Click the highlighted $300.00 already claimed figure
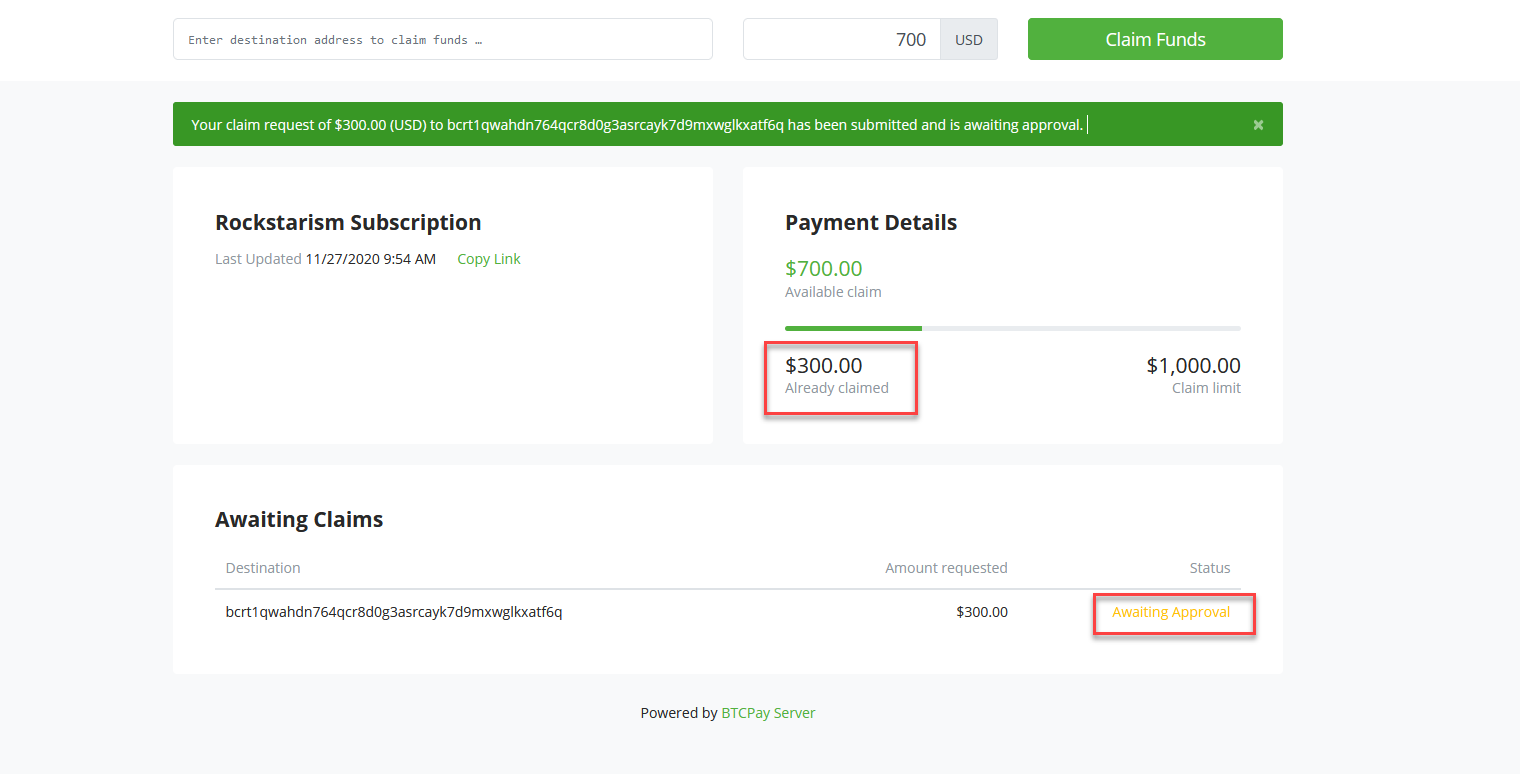 tap(824, 365)
